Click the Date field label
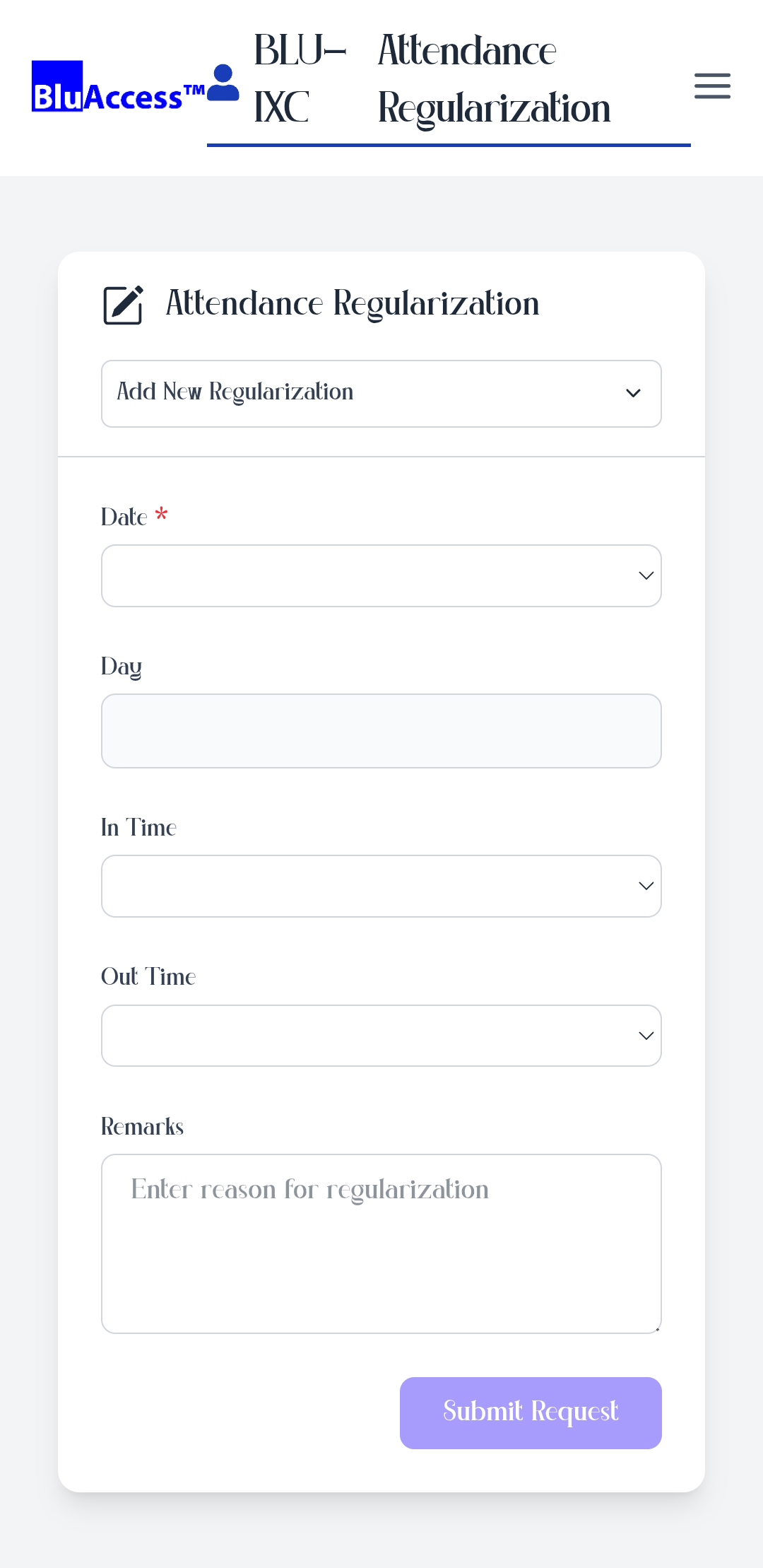This screenshot has height=1568, width=763. tap(124, 517)
